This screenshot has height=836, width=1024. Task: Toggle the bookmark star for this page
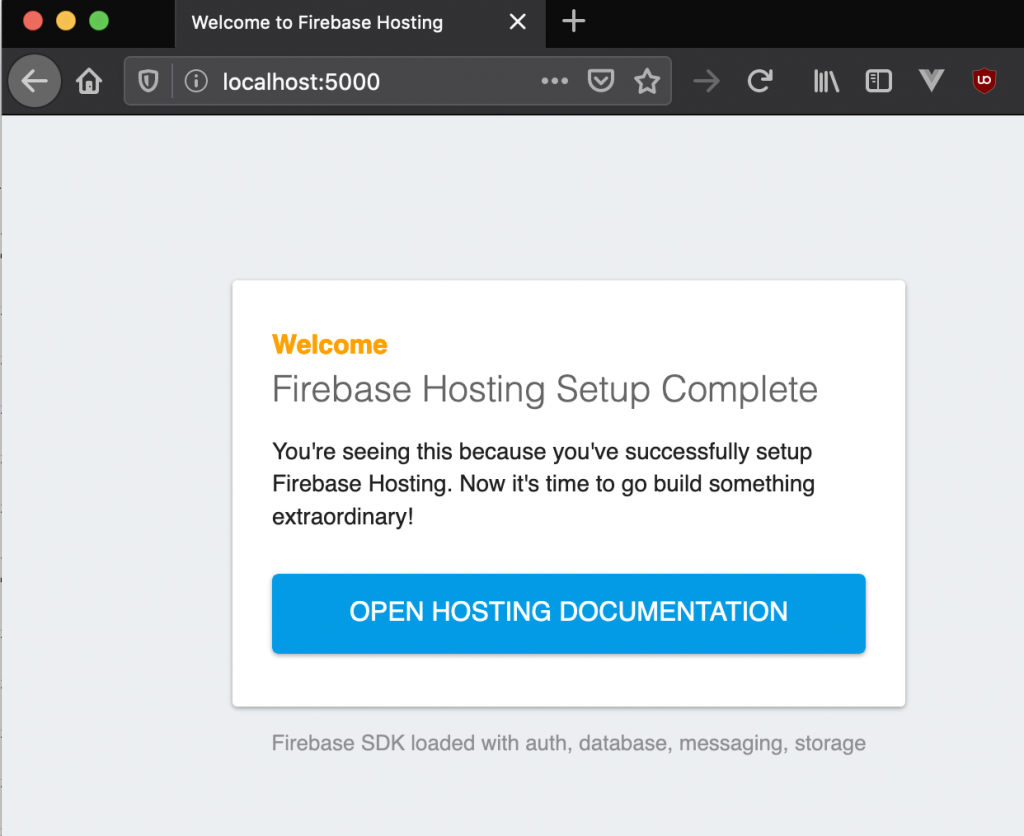click(x=647, y=81)
